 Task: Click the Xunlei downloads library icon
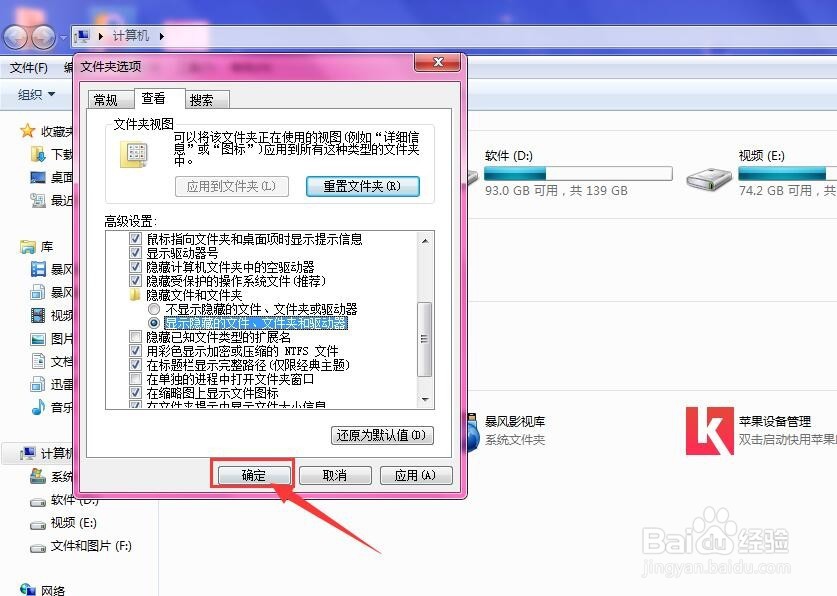[x=38, y=384]
